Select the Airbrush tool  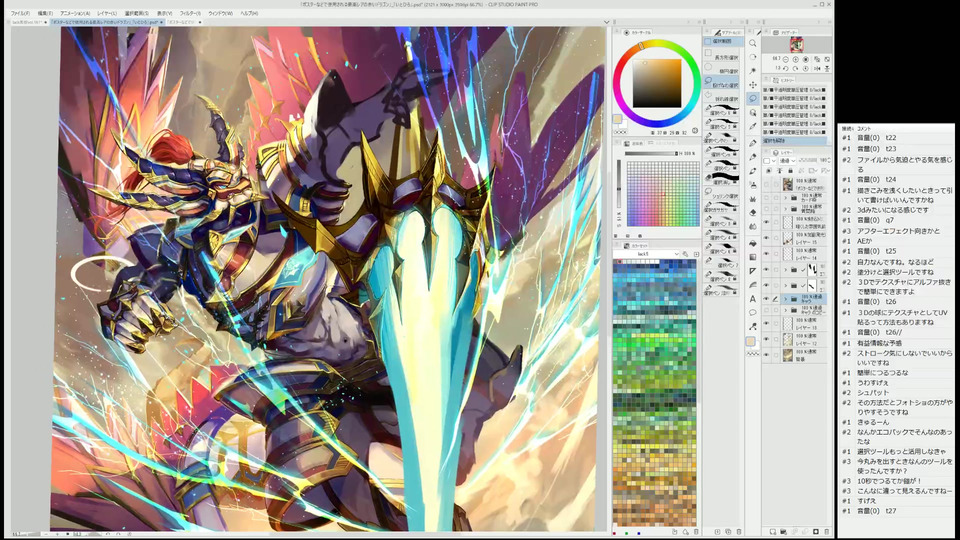(752, 185)
